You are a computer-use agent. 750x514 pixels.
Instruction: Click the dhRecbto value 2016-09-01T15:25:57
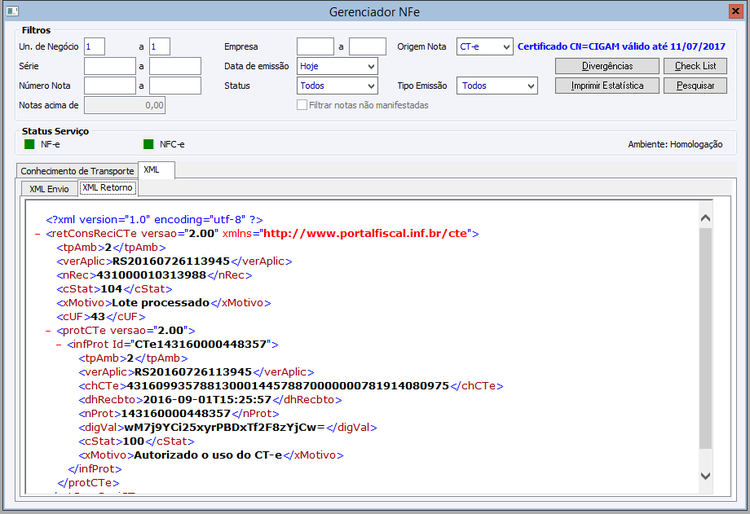point(207,400)
